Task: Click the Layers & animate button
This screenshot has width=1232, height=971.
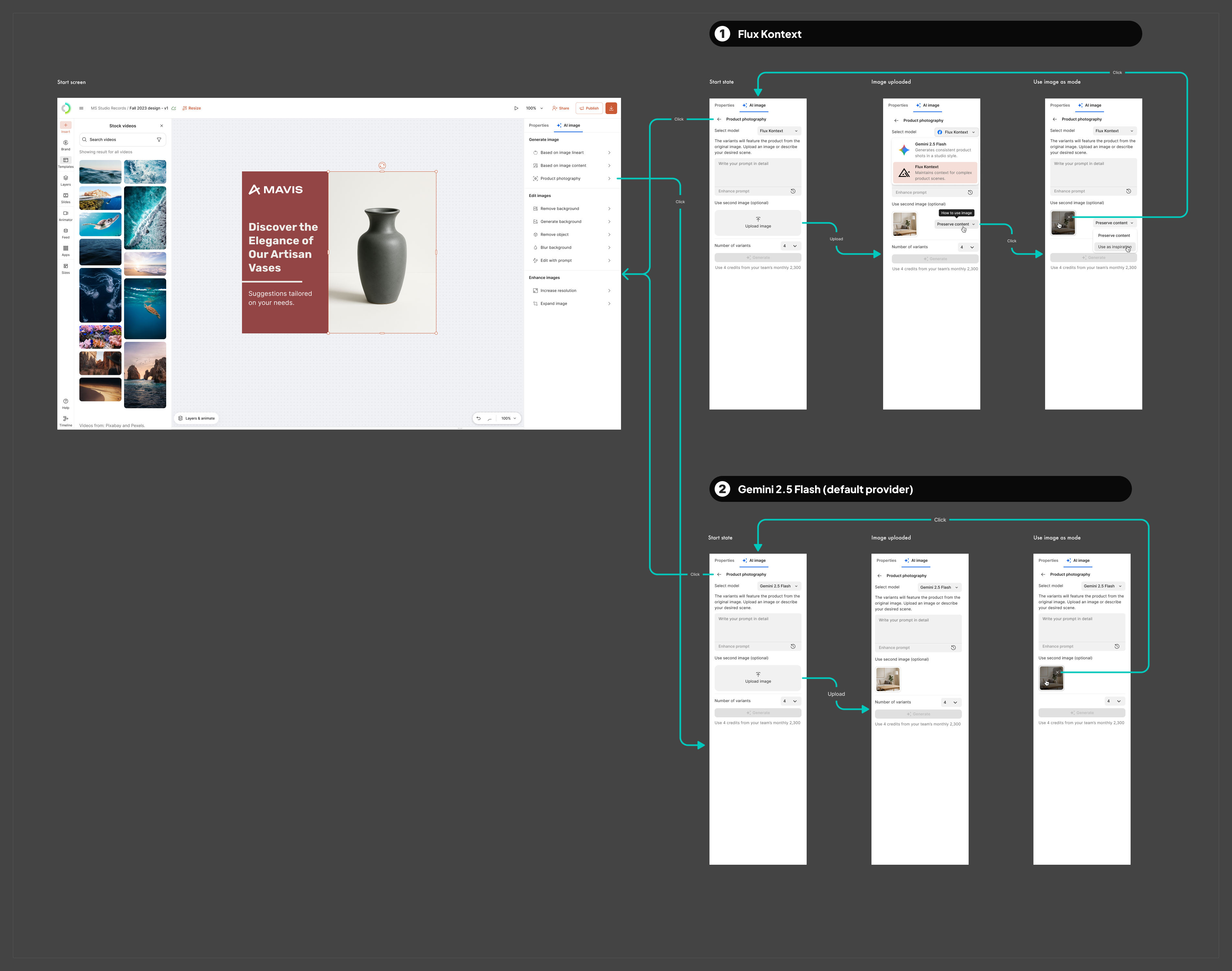Action: click(197, 418)
